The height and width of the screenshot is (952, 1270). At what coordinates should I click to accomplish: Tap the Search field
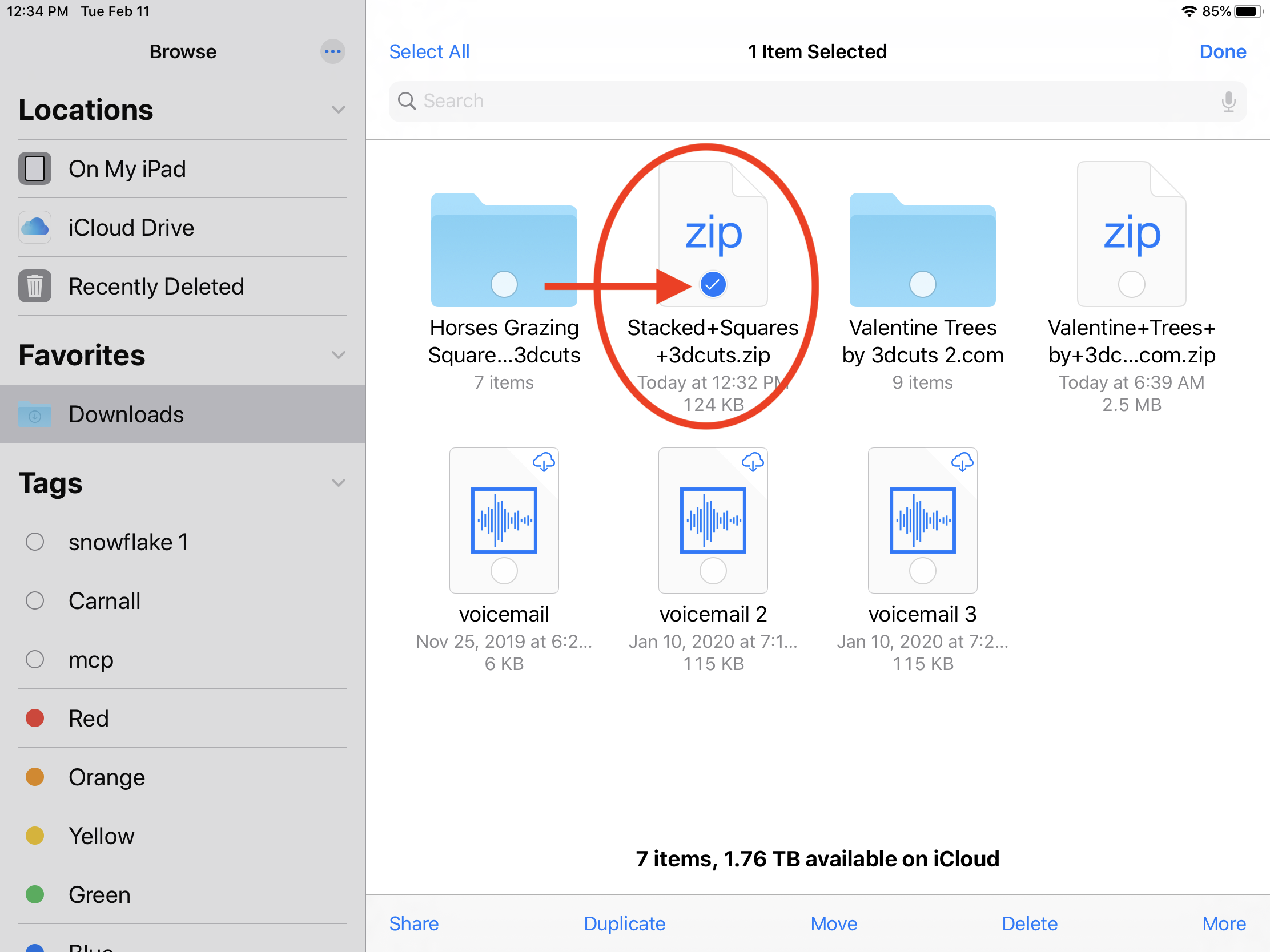click(x=804, y=101)
